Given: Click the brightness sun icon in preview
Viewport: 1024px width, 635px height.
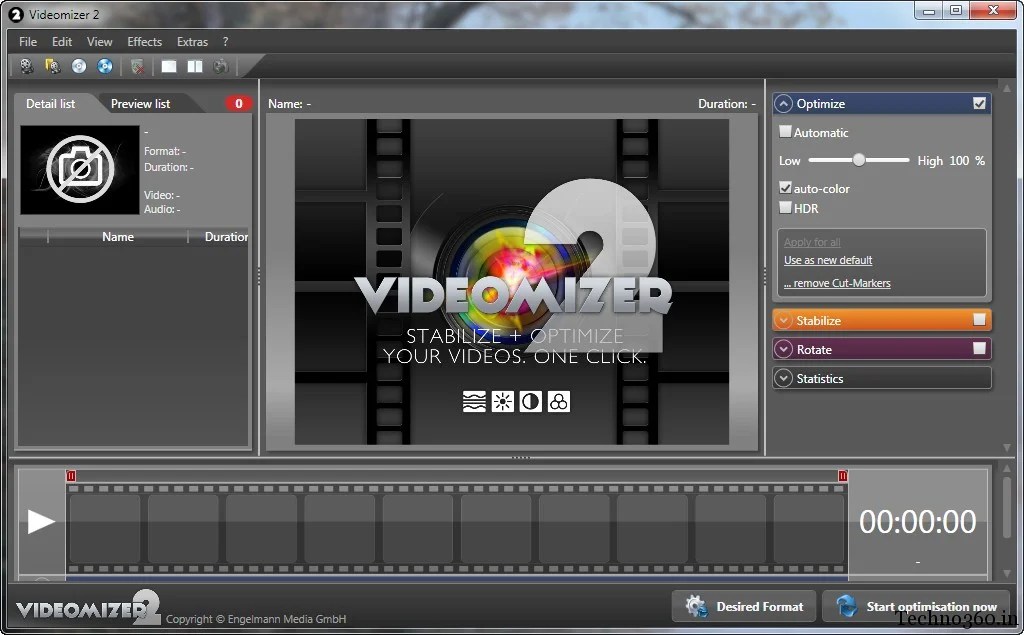Looking at the screenshot, I should pyautogui.click(x=502, y=401).
